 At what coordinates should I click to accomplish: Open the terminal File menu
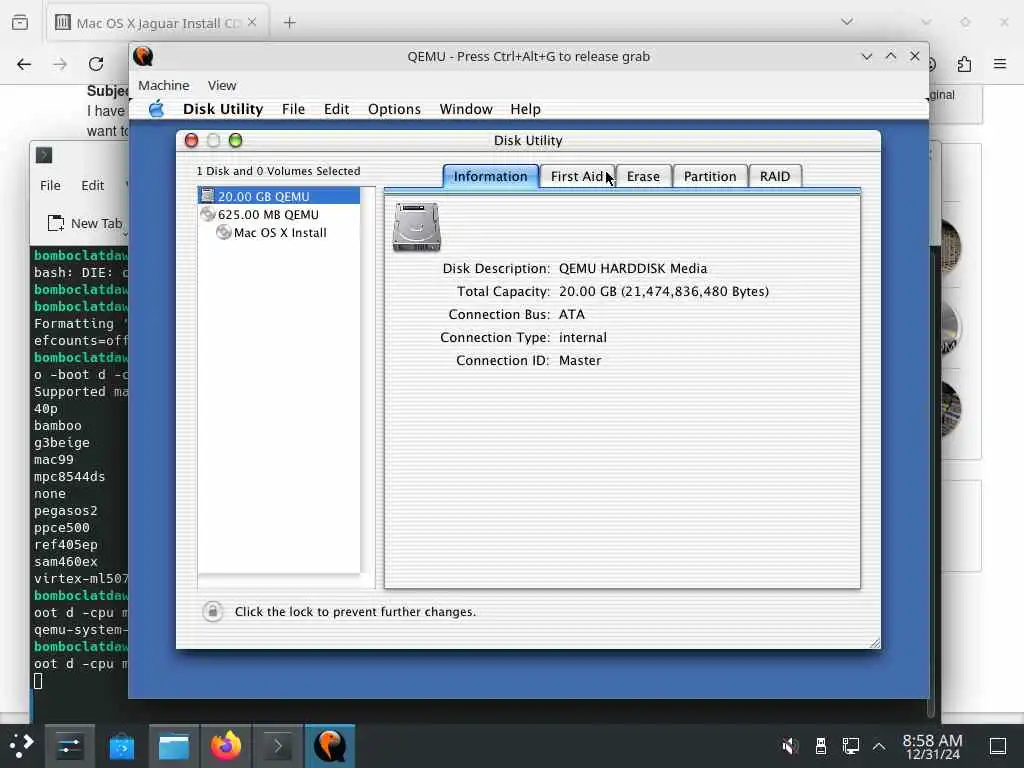[x=50, y=185]
